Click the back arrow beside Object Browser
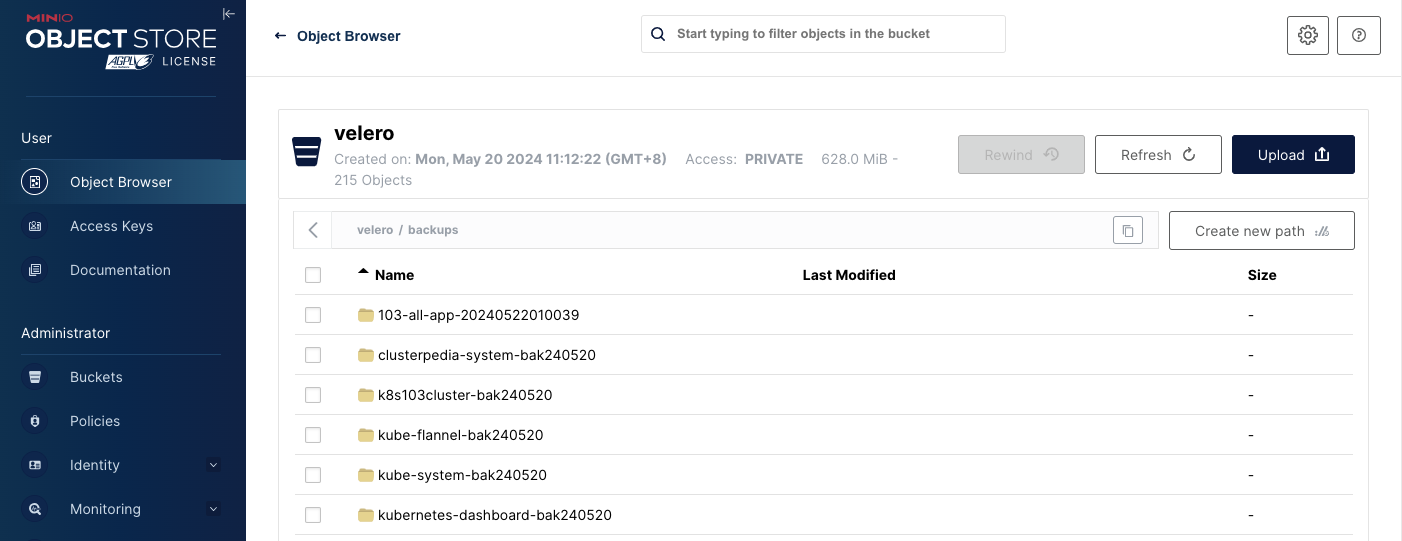This screenshot has height=541, width=1402. (x=280, y=36)
